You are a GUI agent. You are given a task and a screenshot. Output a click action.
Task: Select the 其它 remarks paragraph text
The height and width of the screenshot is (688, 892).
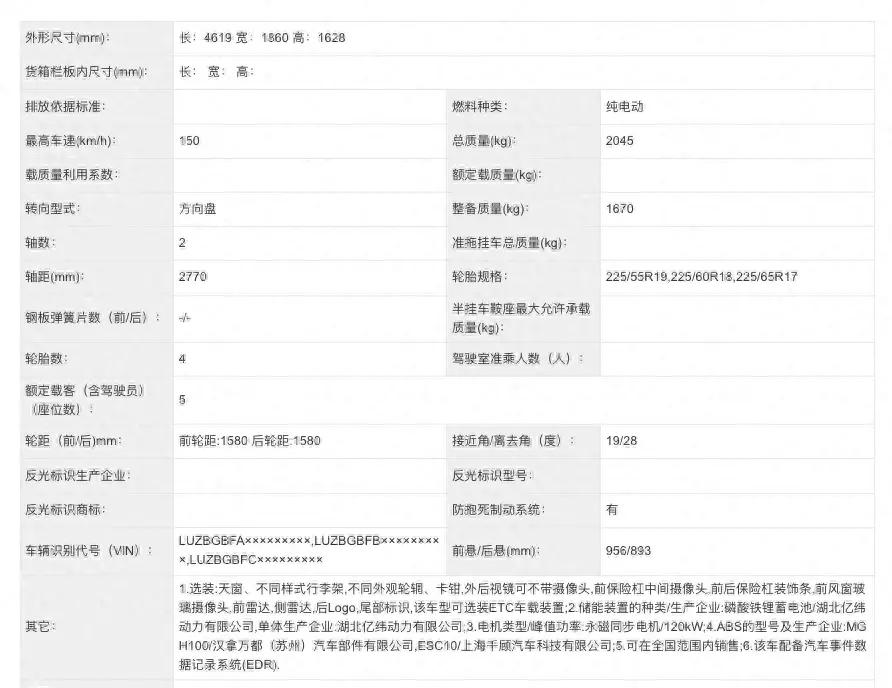tap(520, 626)
